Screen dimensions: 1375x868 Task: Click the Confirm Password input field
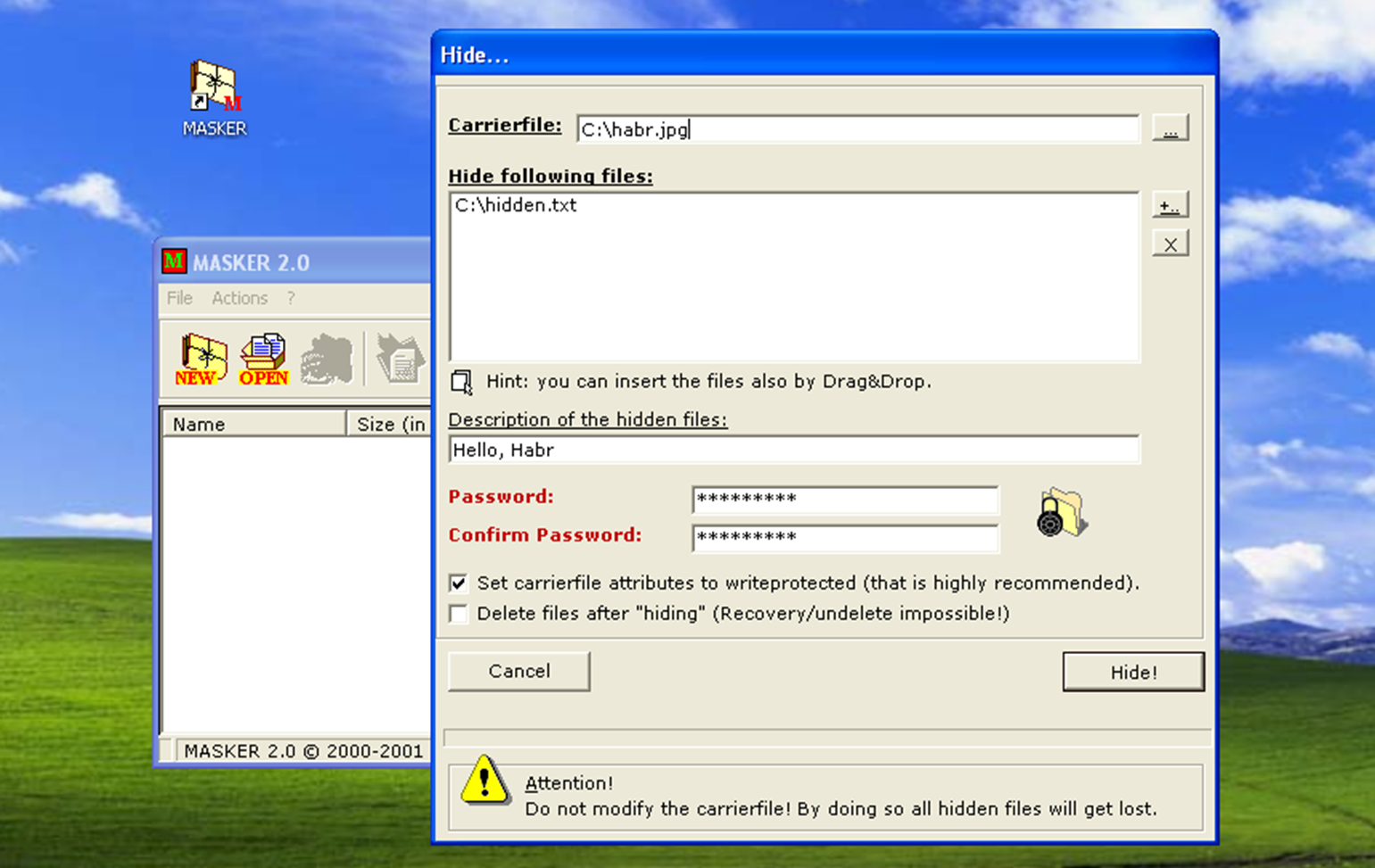tap(846, 537)
